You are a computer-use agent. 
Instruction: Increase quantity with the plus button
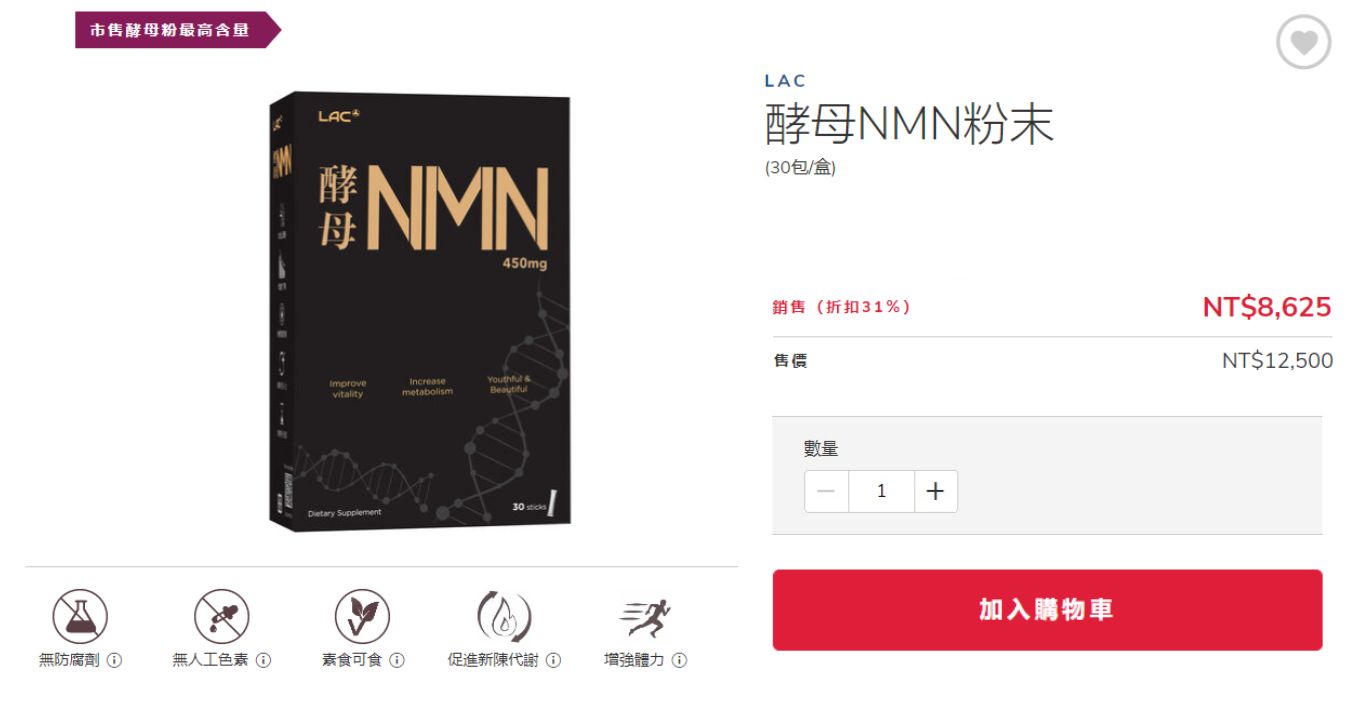936,491
